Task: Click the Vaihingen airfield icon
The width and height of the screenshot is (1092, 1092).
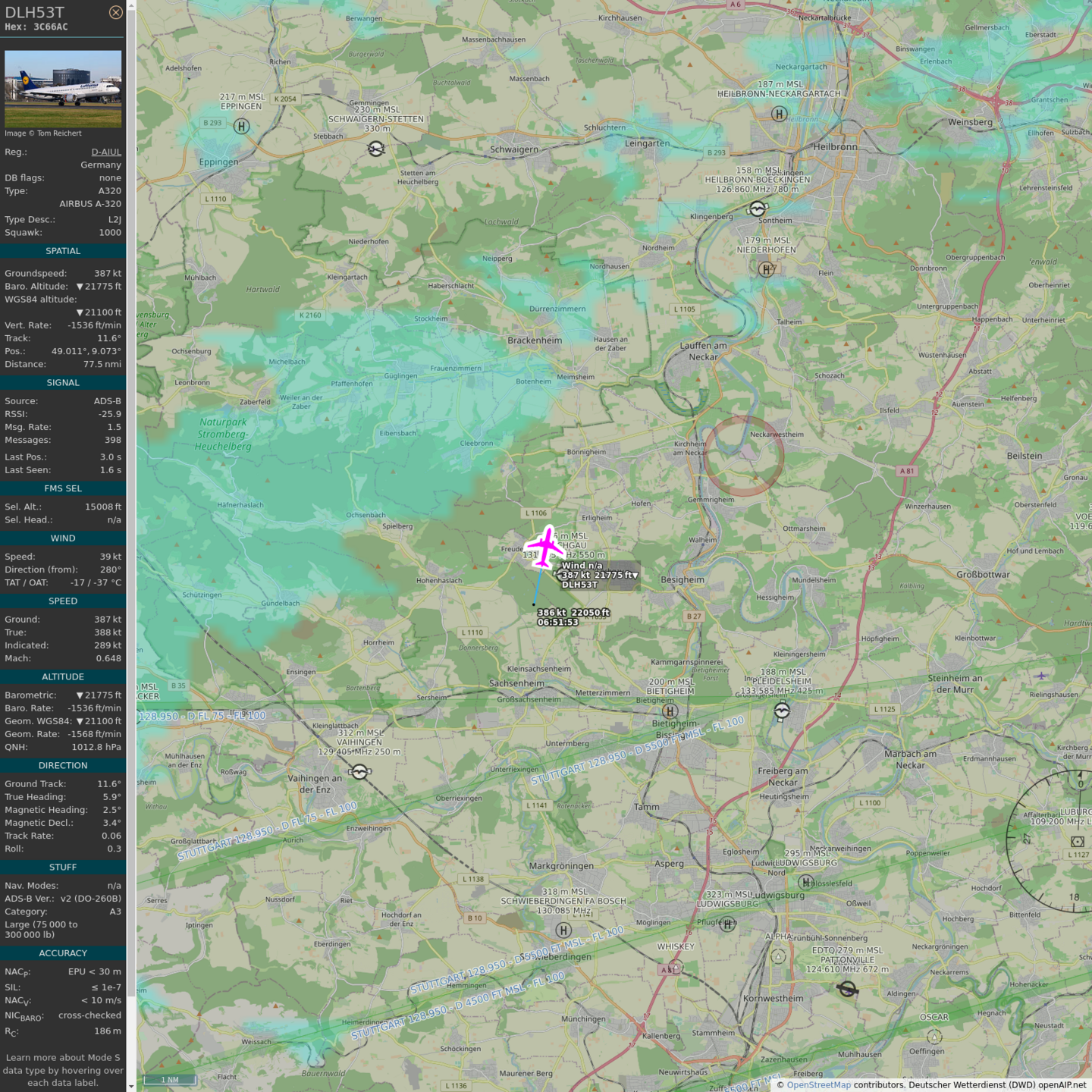Action: pyautogui.click(x=359, y=772)
